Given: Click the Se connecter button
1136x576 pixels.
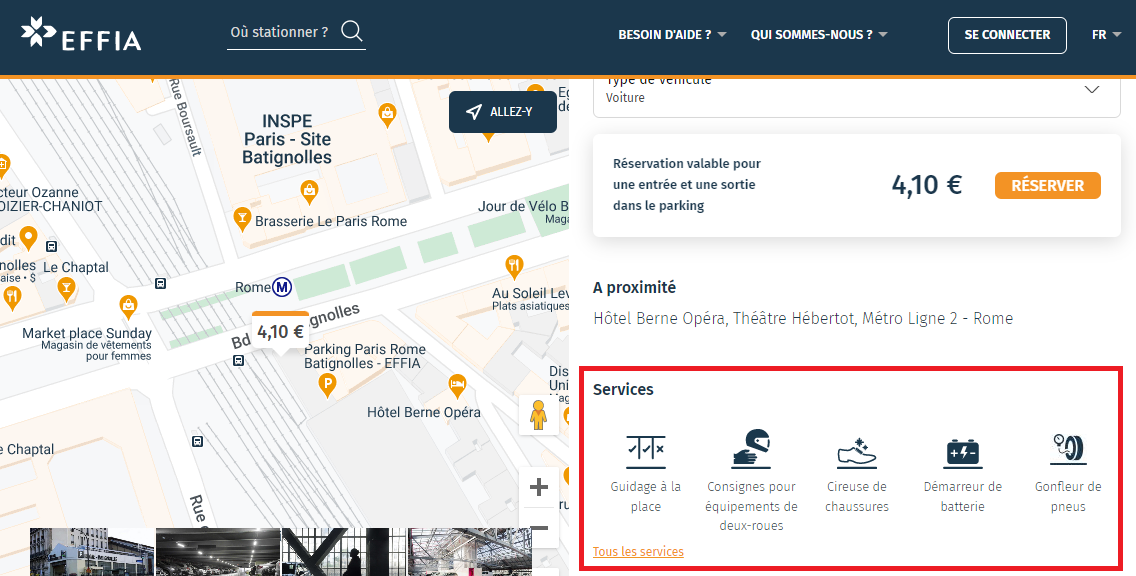Looking at the screenshot, I should 1007,35.
